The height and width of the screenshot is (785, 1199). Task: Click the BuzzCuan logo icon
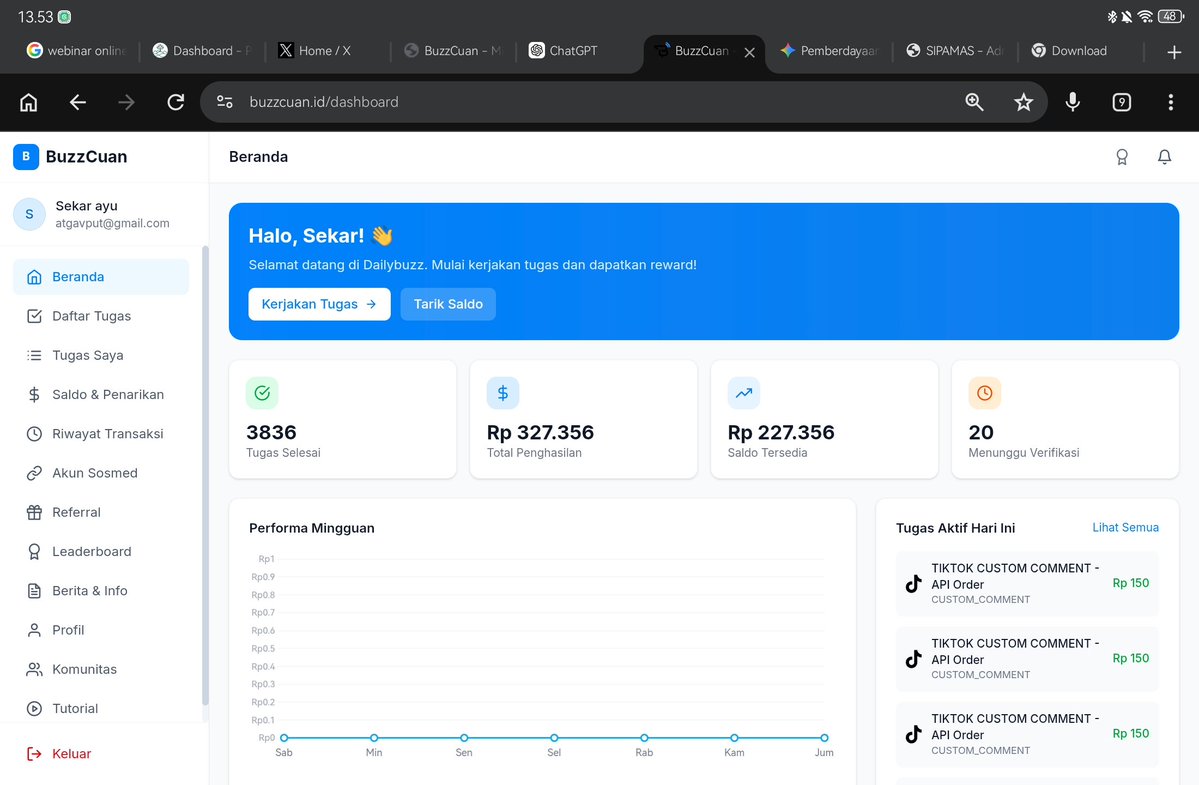26,157
